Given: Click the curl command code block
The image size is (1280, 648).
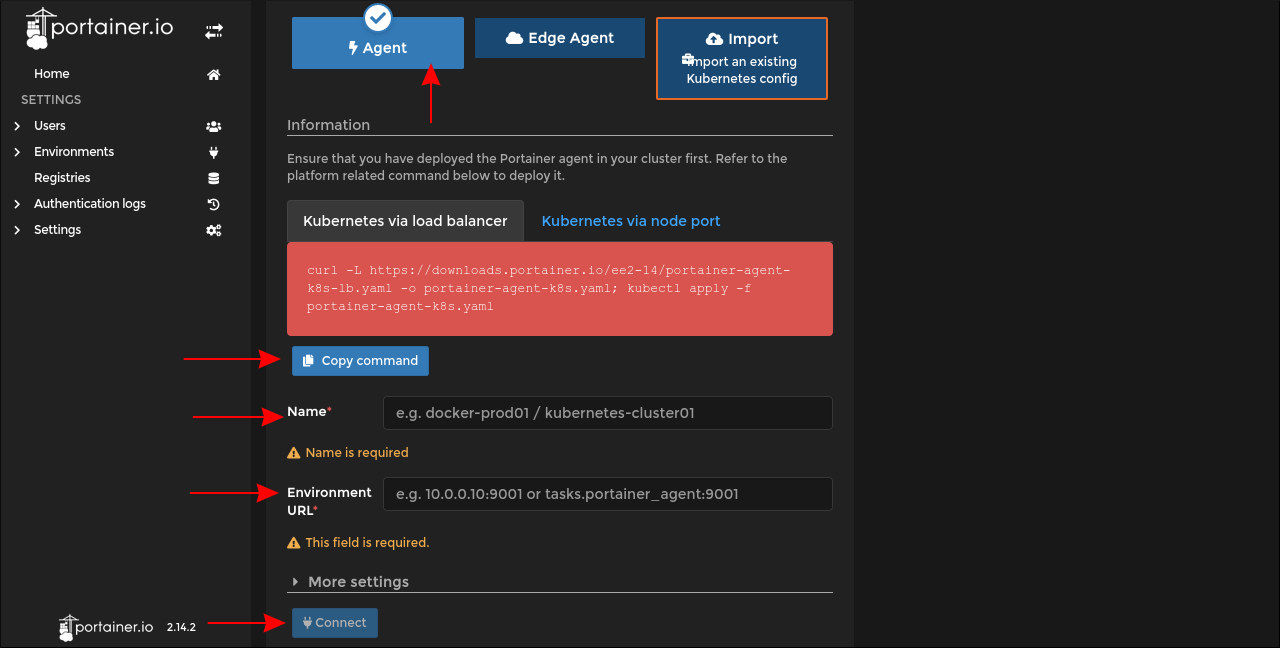Looking at the screenshot, I should click(560, 289).
